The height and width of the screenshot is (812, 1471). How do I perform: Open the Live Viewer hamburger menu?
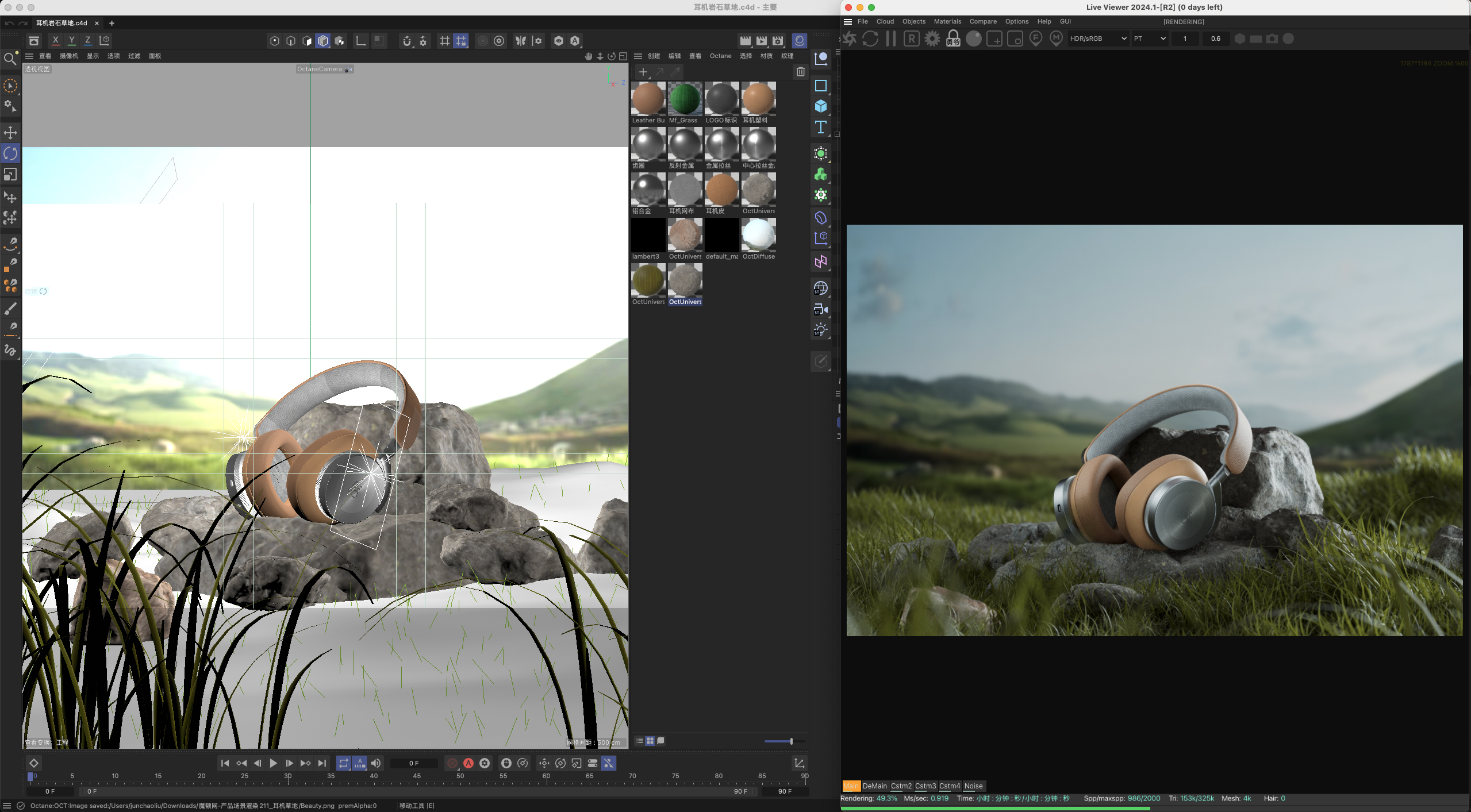(x=848, y=22)
